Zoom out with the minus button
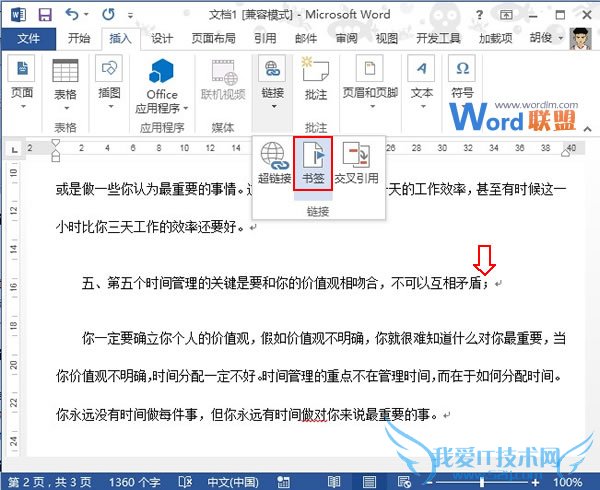The height and width of the screenshot is (490, 600). (x=429, y=482)
